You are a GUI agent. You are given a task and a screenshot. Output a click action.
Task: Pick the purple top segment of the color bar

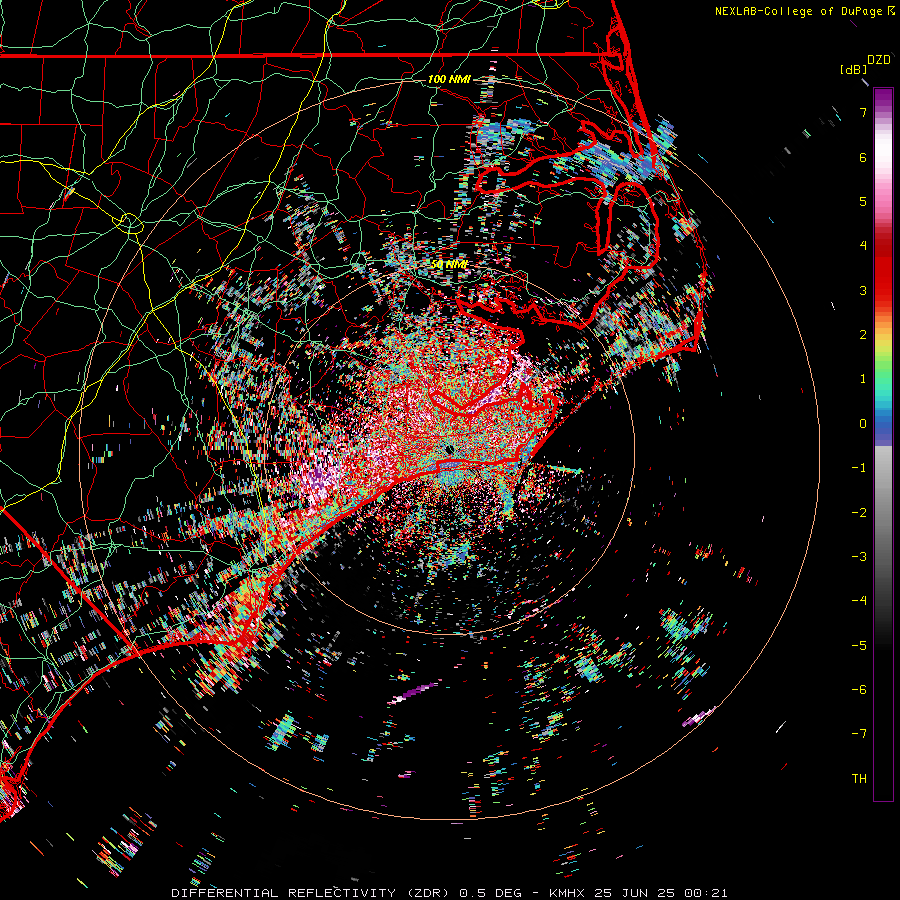883,98
